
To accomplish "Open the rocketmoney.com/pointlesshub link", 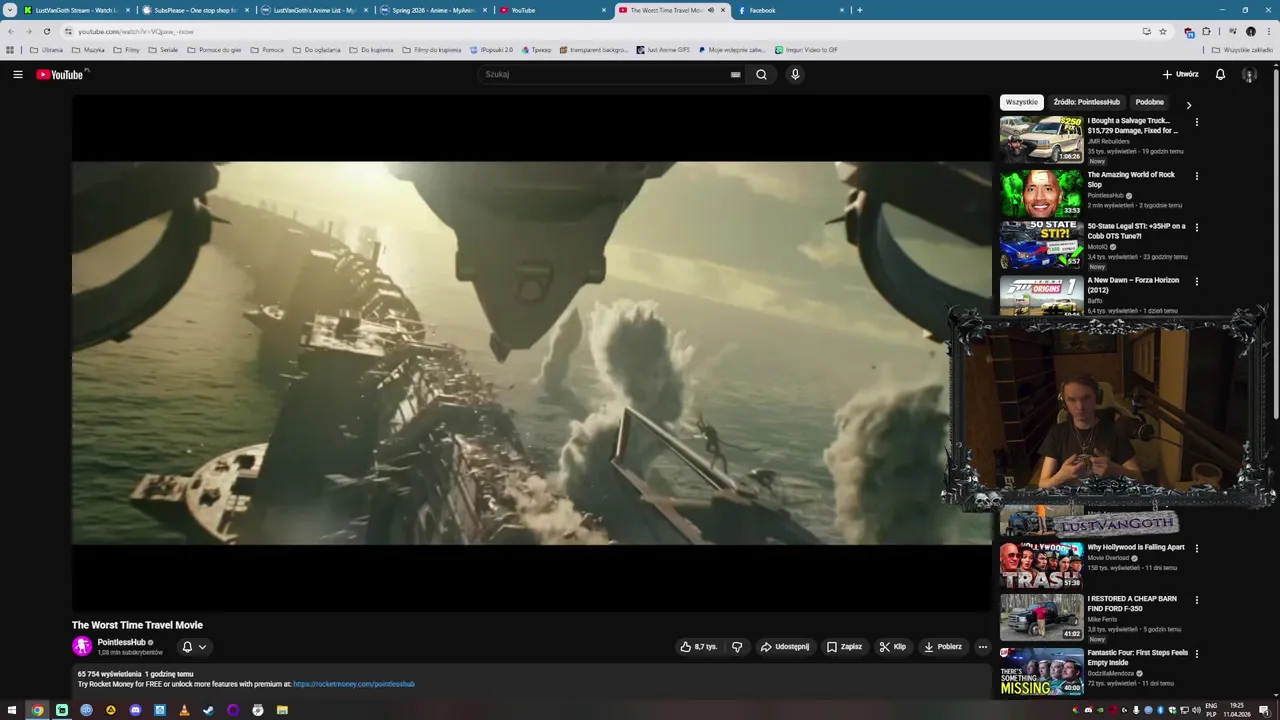I will point(354,684).
